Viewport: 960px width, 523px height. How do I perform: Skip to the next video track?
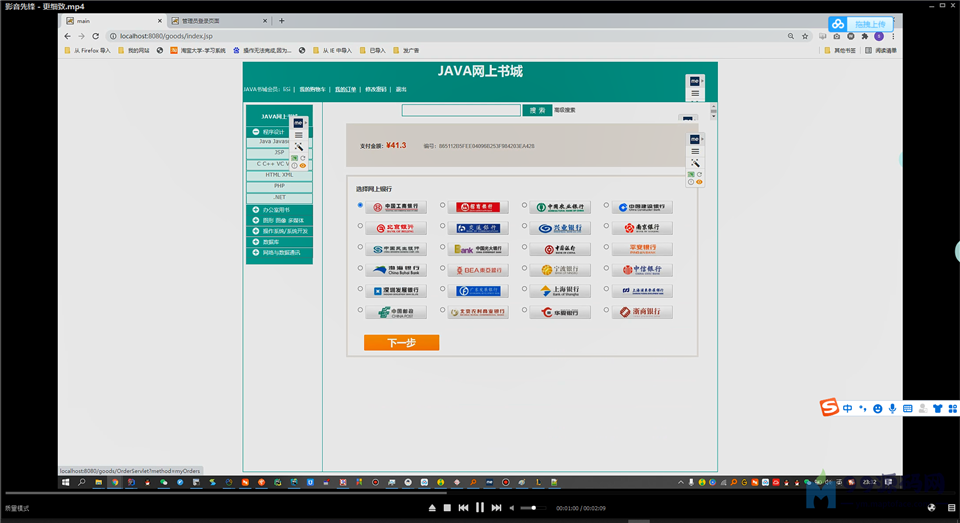(x=497, y=508)
